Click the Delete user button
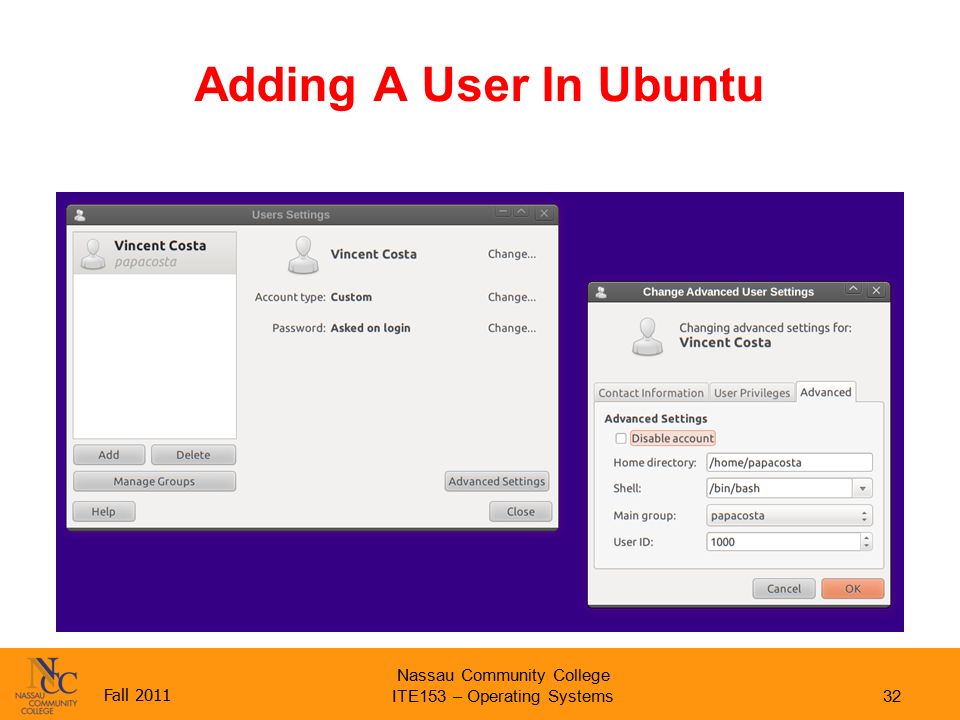 pos(193,455)
